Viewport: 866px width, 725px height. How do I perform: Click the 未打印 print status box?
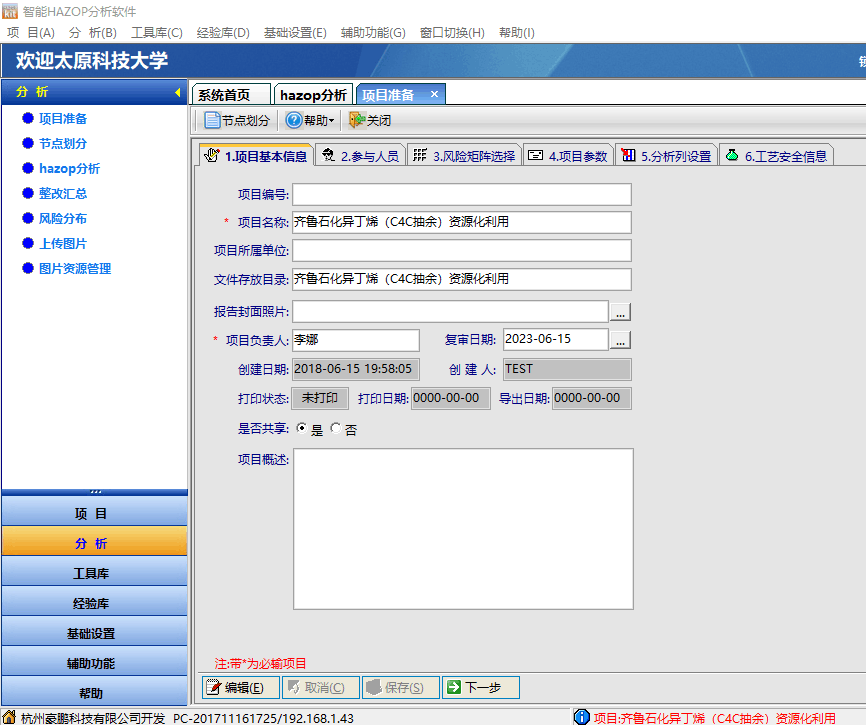point(320,398)
